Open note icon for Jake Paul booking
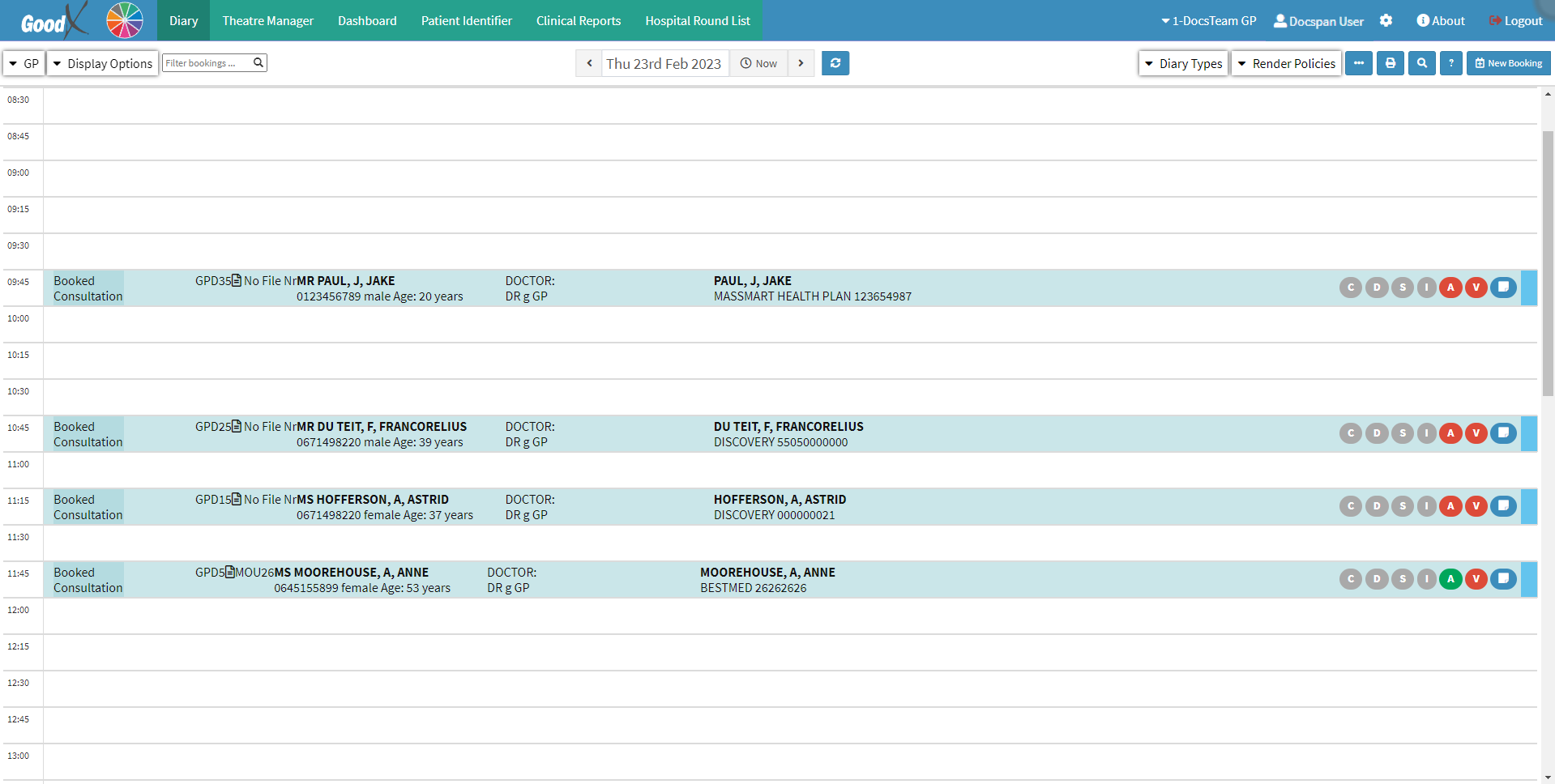Image resolution: width=1555 pixels, height=784 pixels. [1503, 288]
